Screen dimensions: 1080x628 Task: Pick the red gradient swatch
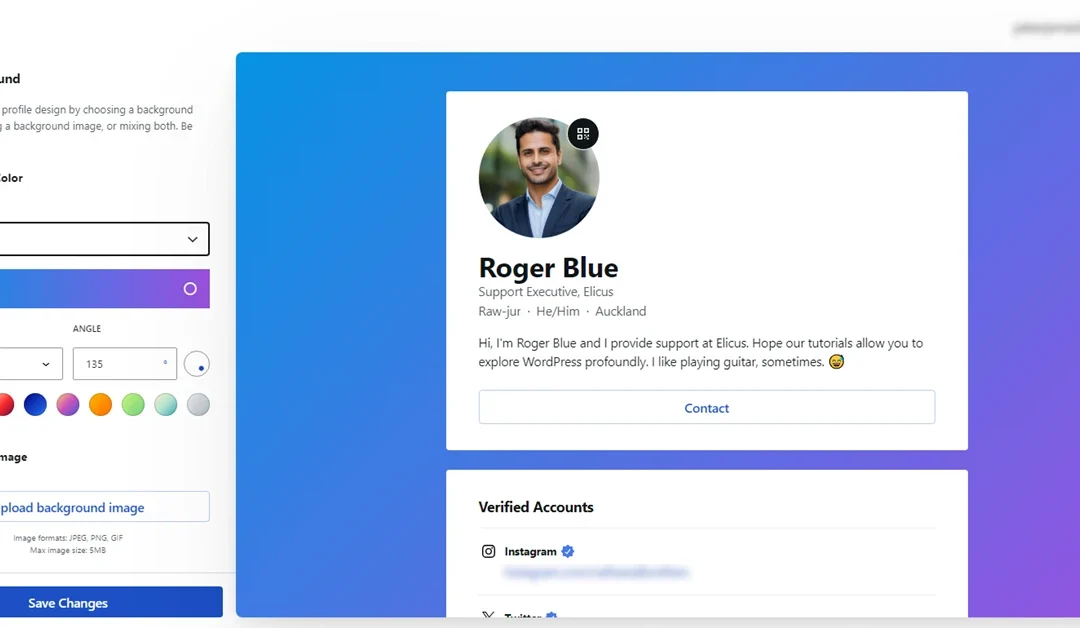pyautogui.click(x=6, y=404)
